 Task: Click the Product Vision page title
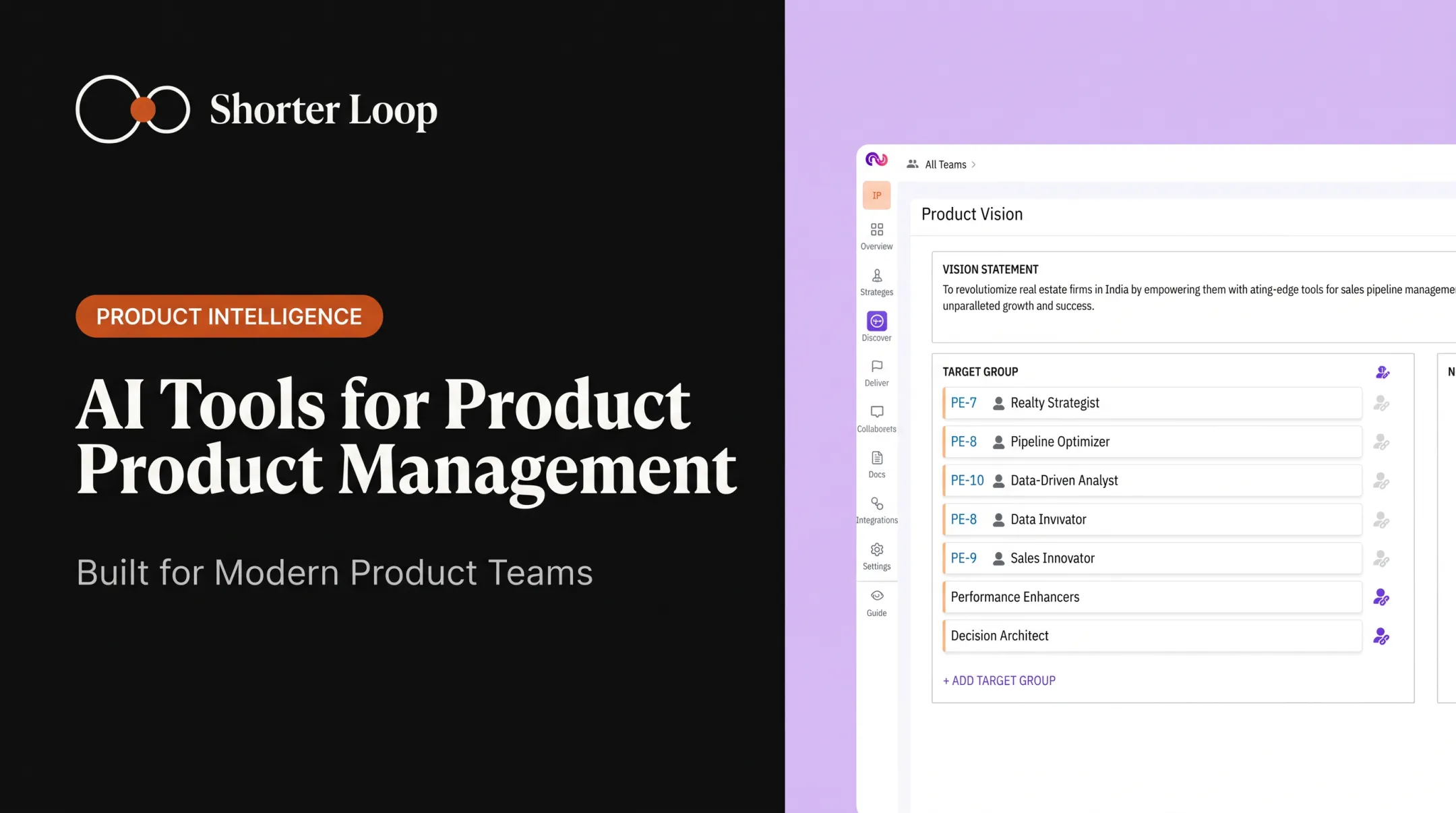pos(972,214)
